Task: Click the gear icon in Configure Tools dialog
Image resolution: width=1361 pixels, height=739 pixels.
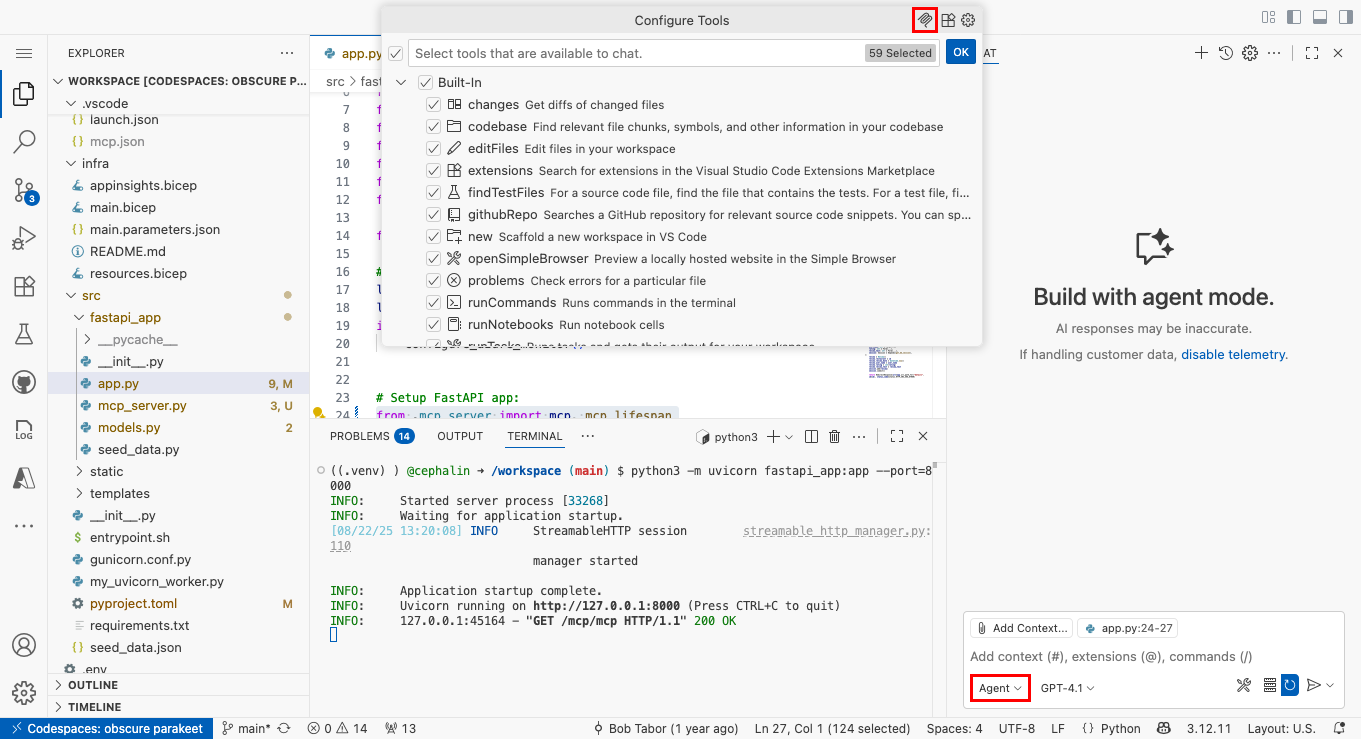Action: click(967, 19)
